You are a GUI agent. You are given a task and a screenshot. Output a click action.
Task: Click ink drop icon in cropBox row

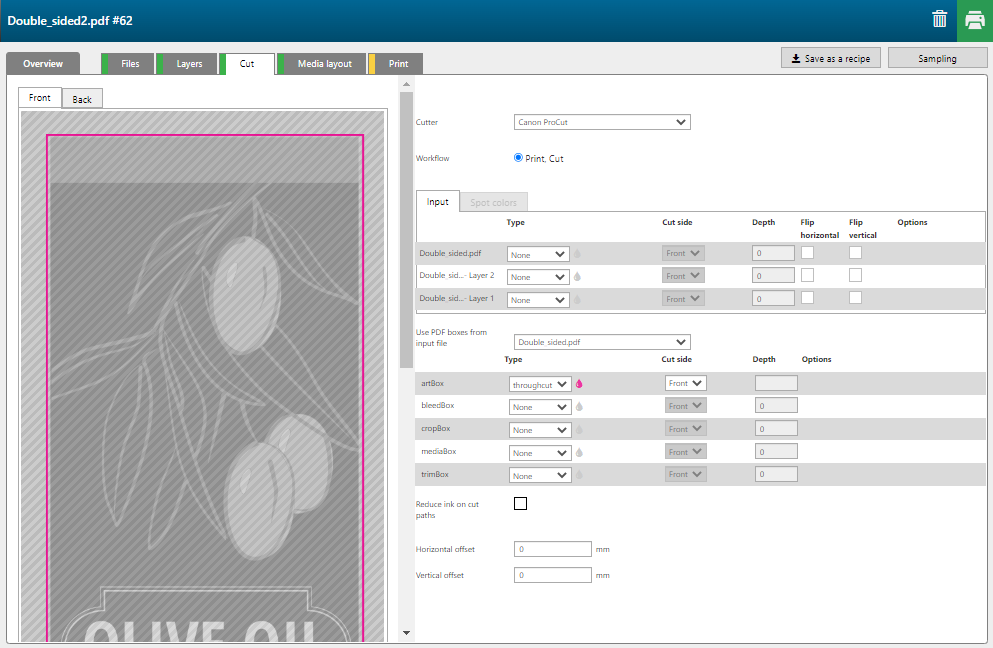pos(579,430)
